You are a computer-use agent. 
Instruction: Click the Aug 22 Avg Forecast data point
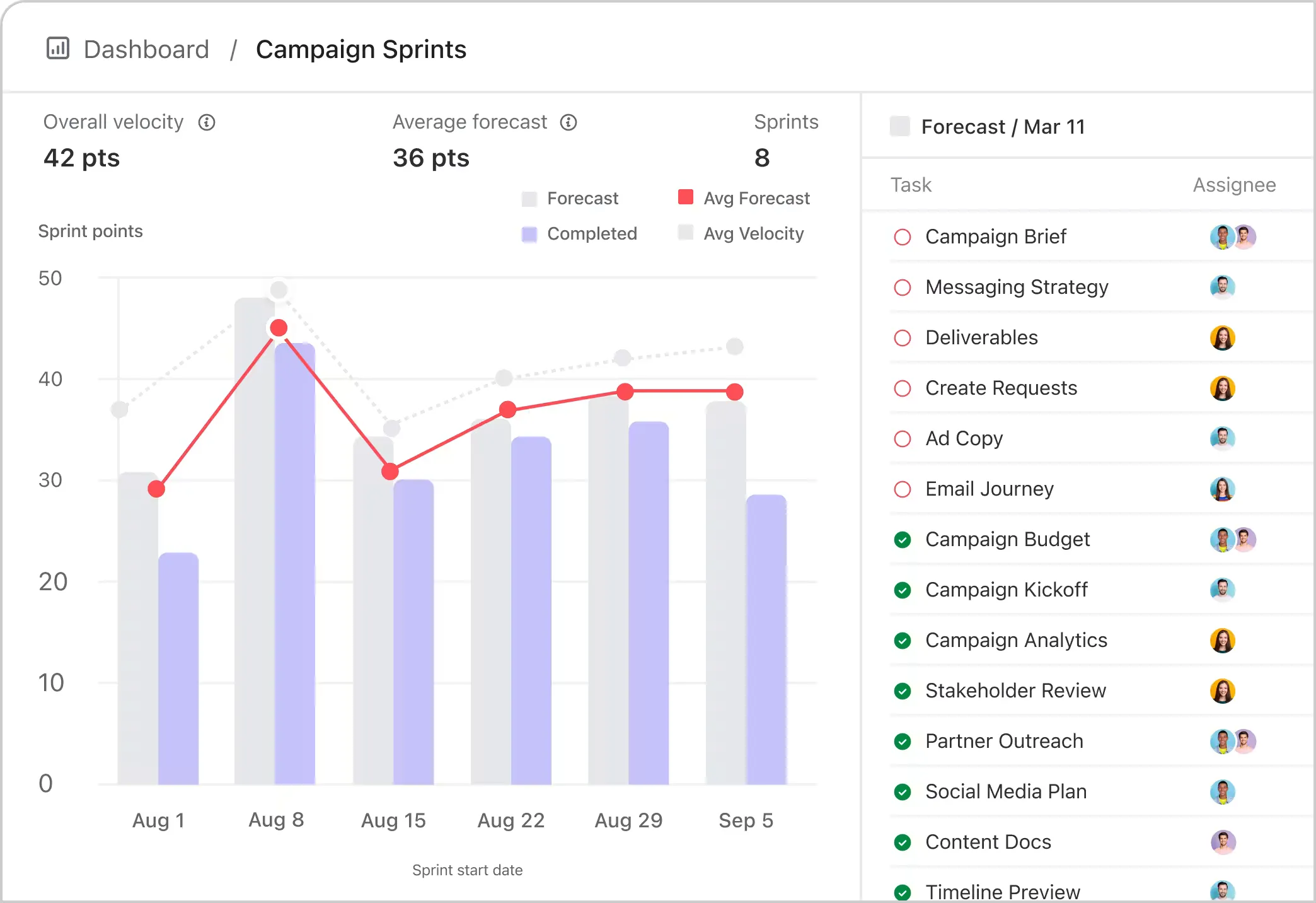508,410
